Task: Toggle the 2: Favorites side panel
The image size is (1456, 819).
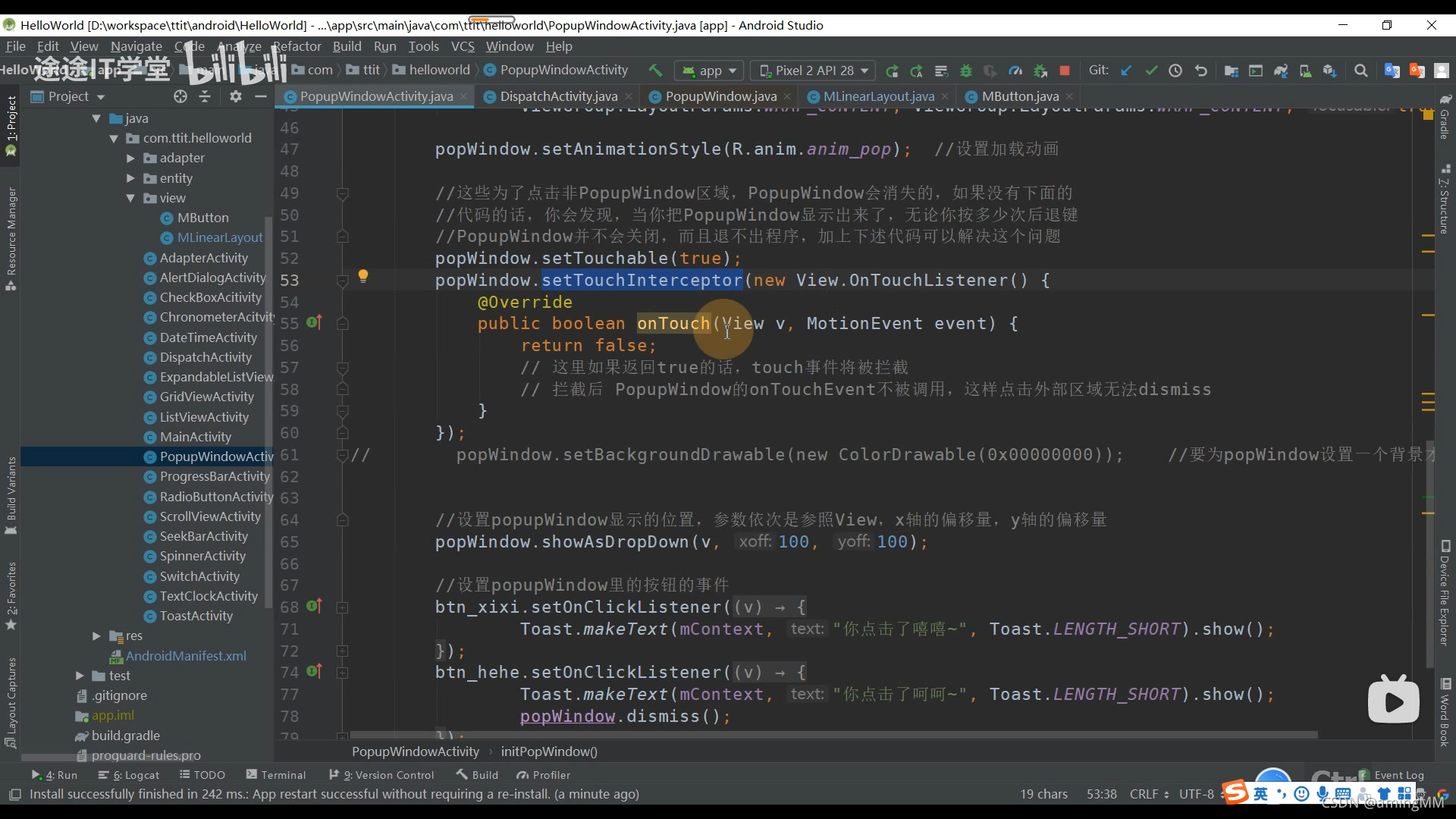Action: tap(11, 596)
